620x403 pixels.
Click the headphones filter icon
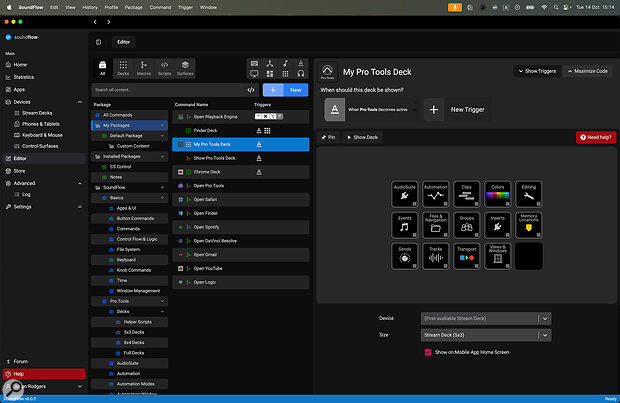301,74
